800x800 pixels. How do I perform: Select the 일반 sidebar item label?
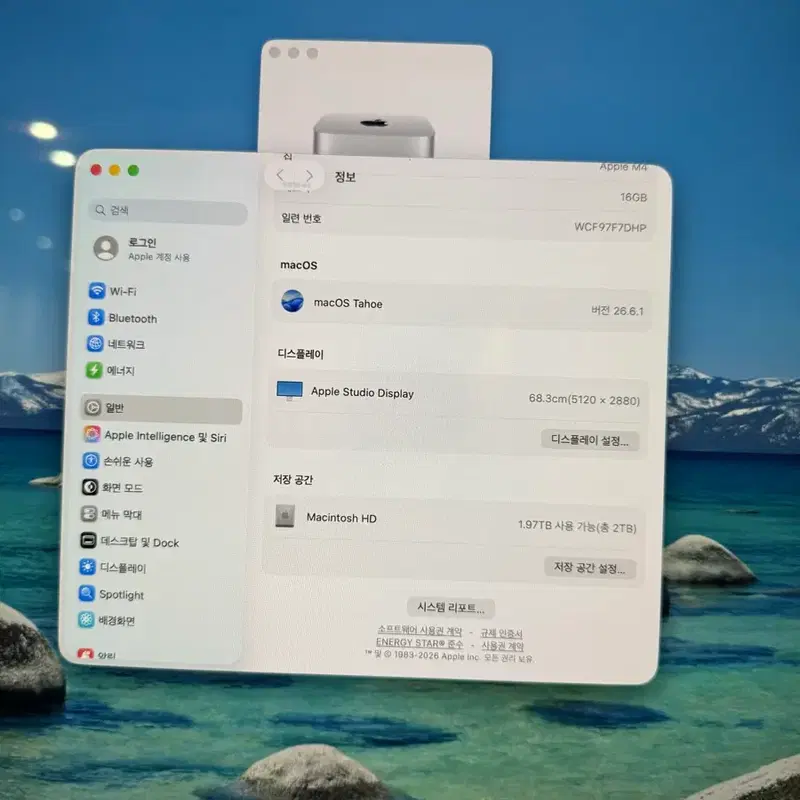tap(114, 408)
